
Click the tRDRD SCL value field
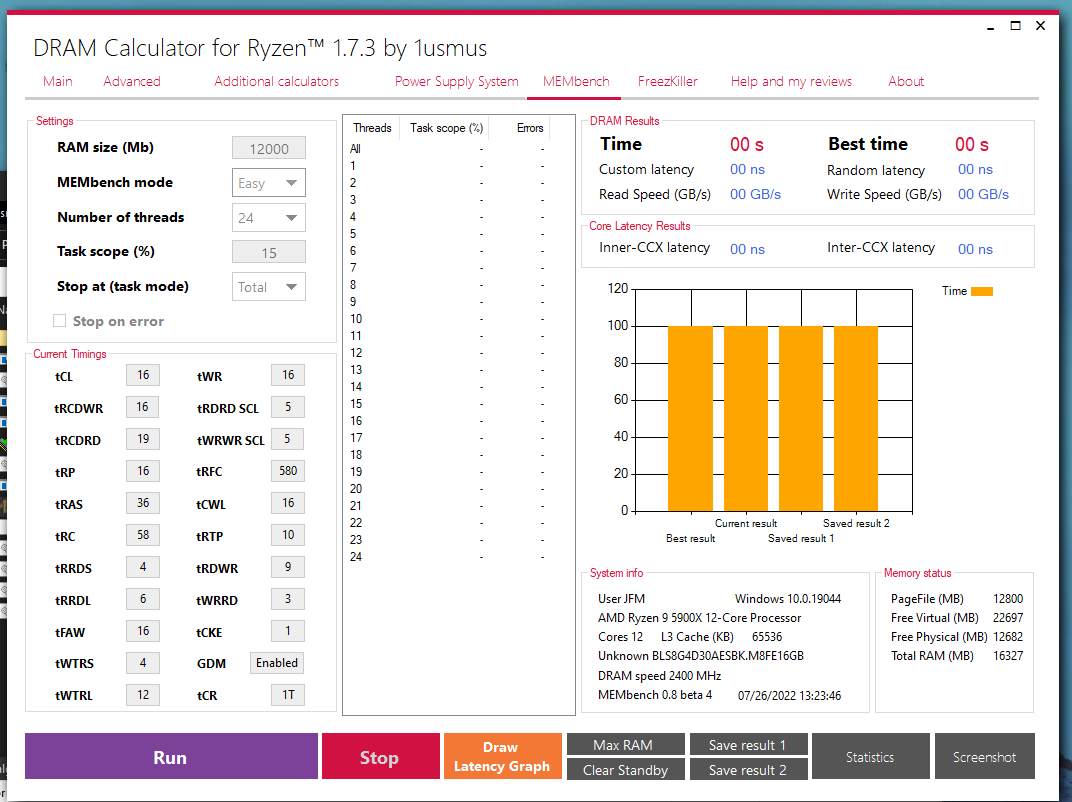pos(288,407)
